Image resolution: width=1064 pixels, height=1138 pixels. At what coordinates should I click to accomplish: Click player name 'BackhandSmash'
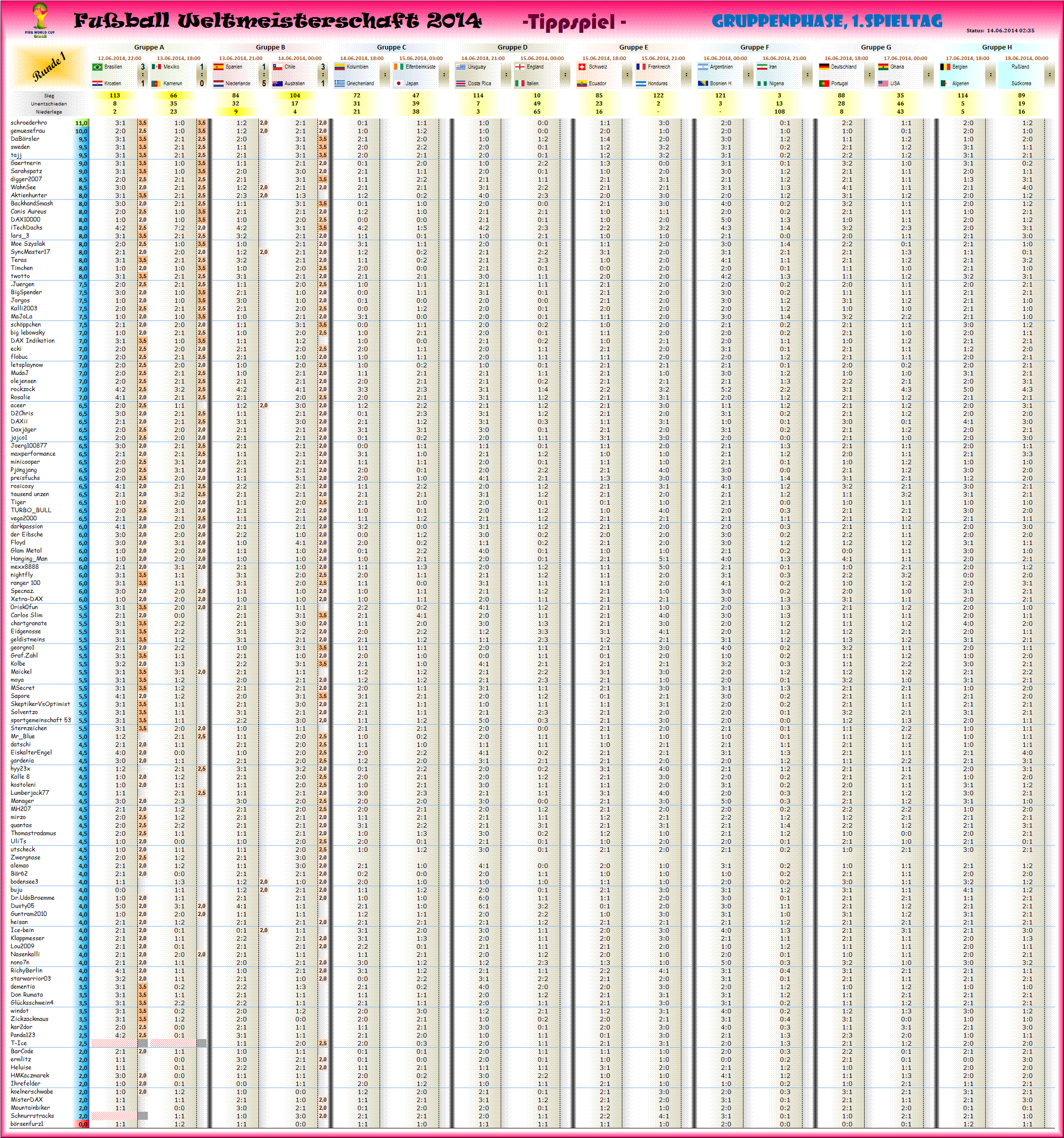coord(31,203)
